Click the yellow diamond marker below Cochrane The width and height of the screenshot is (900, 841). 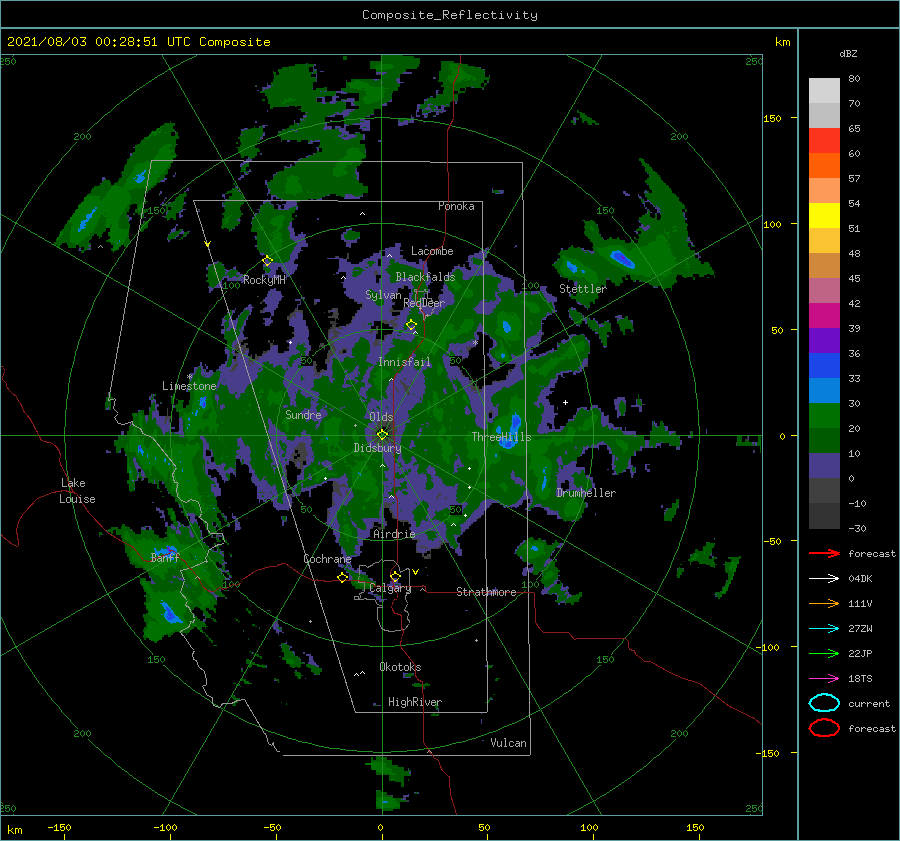[x=343, y=577]
